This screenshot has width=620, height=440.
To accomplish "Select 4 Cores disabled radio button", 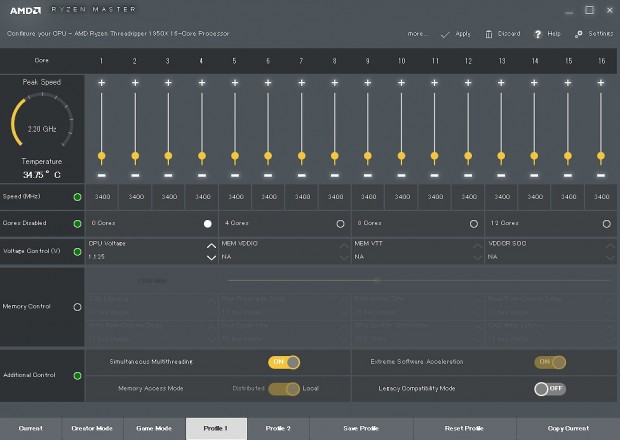I will point(340,224).
